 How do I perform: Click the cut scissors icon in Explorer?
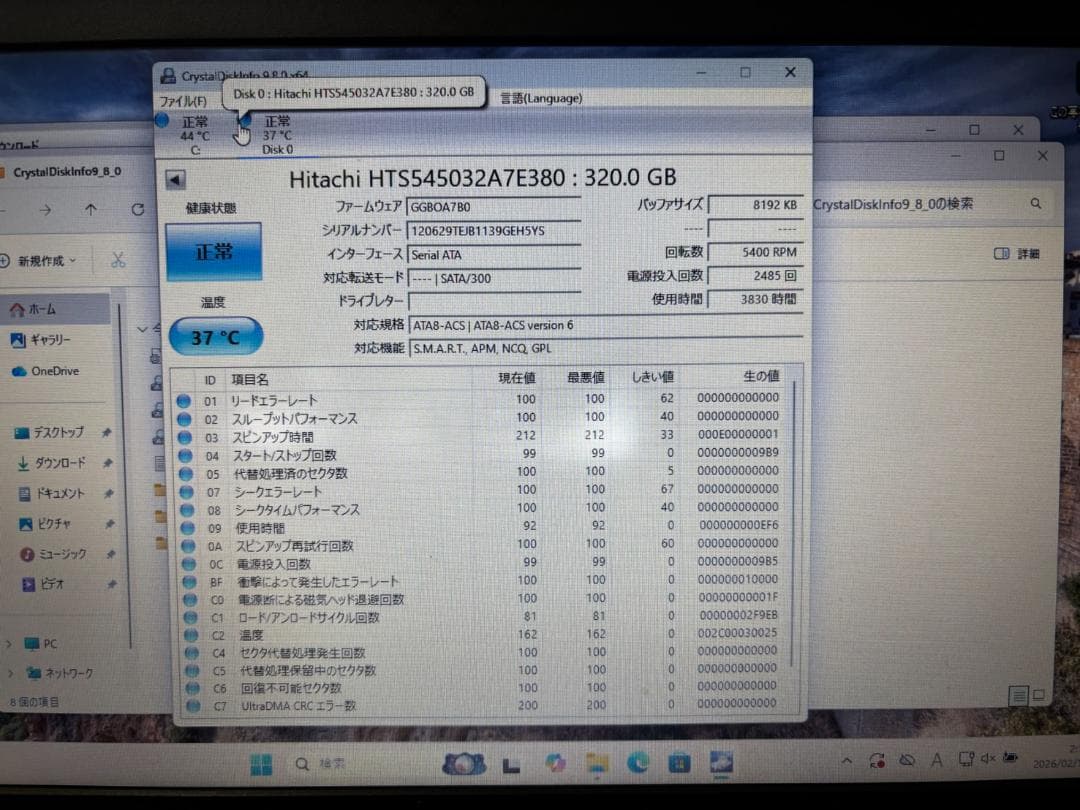click(118, 260)
